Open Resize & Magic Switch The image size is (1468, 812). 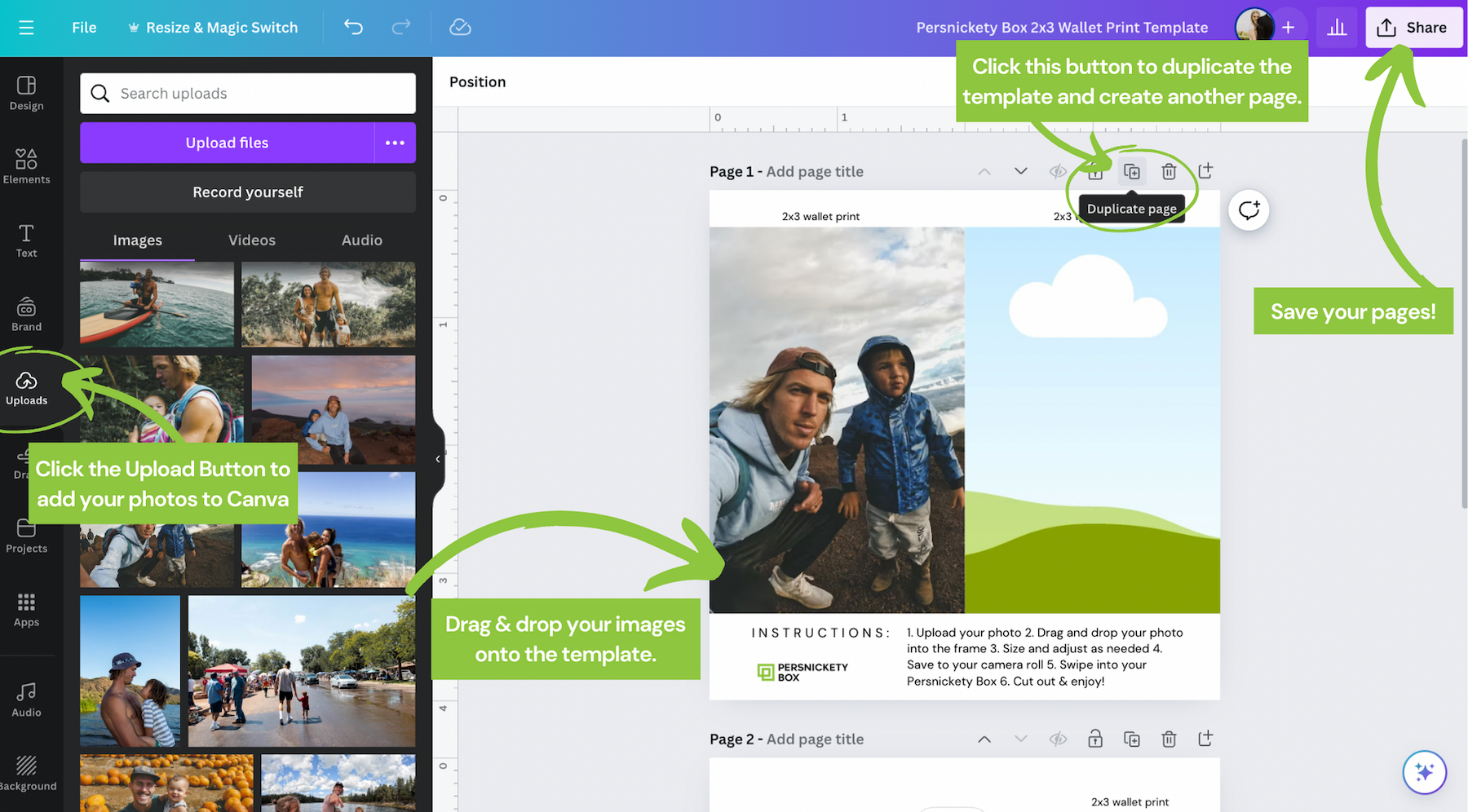click(213, 28)
